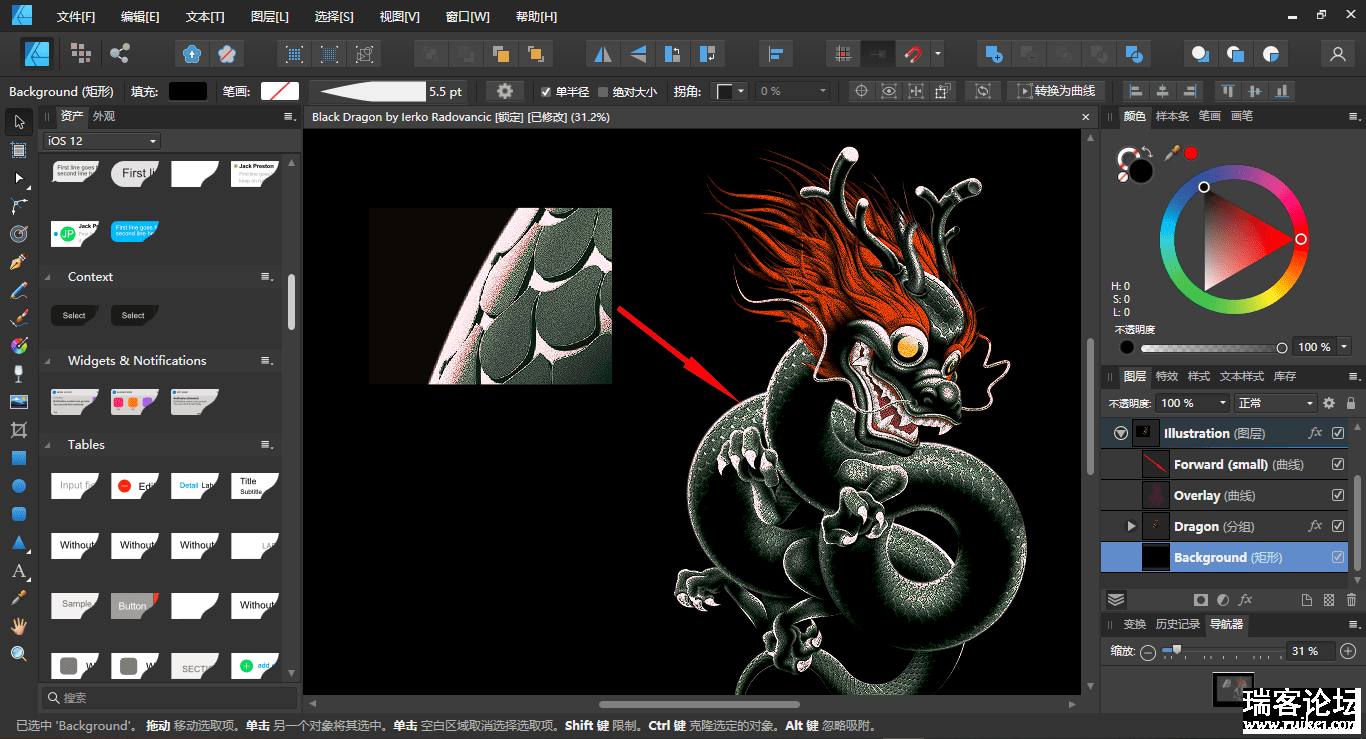
Task: Hide the Overlay layer via its checkbox
Action: (1338, 495)
